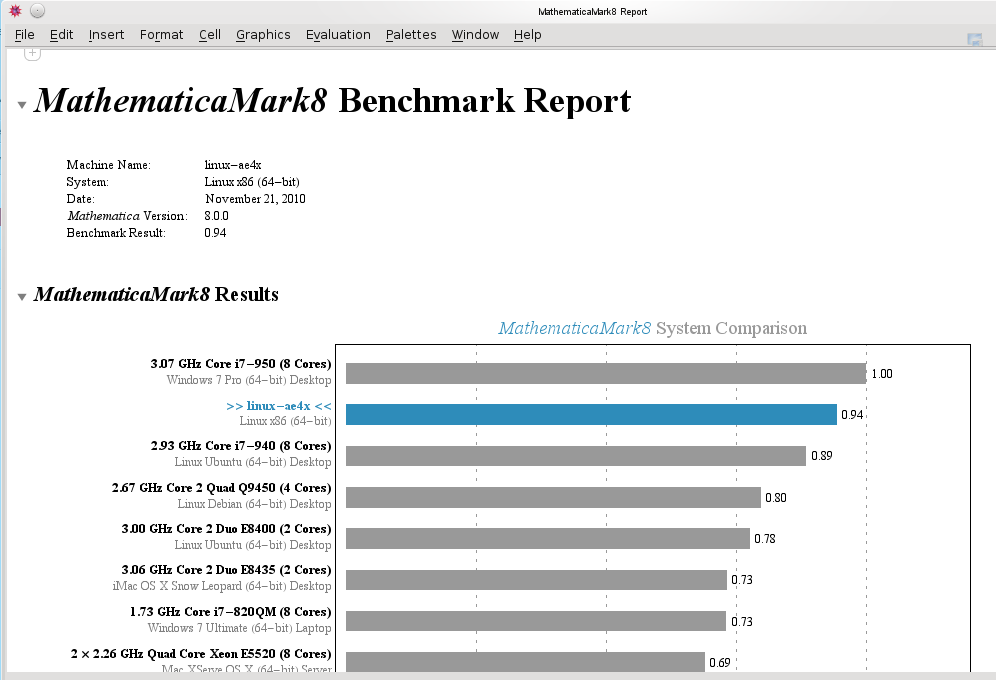
Task: Collapse the MathematicaMark8 Results section
Action: pyautogui.click(x=22, y=297)
